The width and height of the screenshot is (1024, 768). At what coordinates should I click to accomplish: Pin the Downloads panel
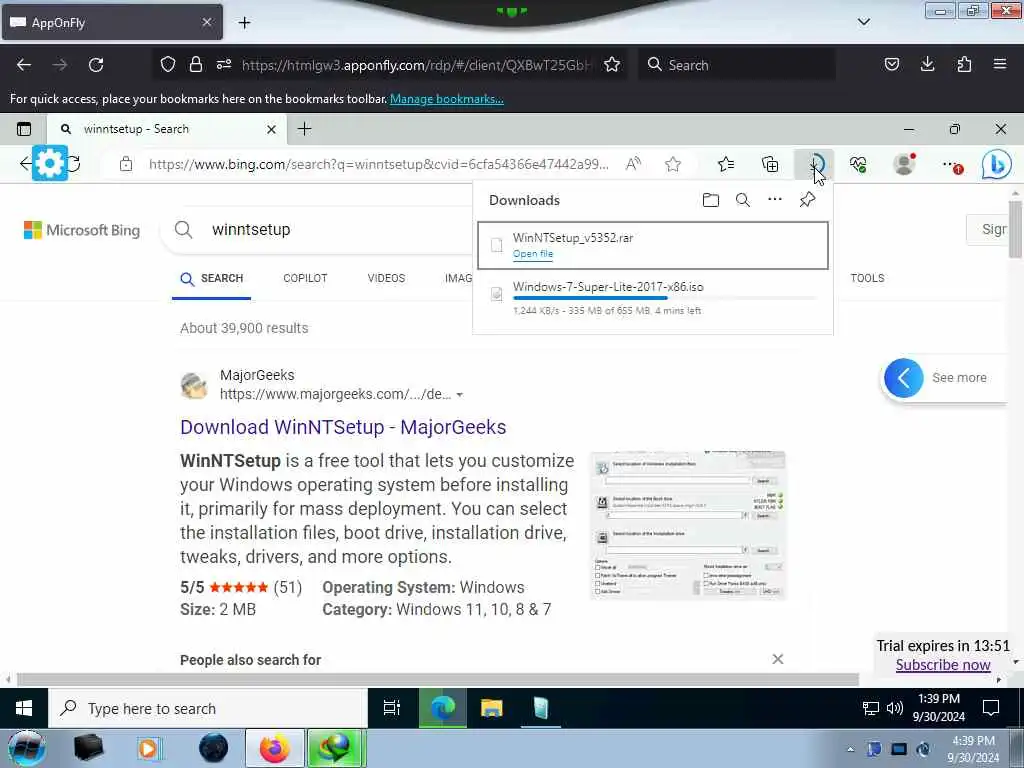tap(807, 199)
